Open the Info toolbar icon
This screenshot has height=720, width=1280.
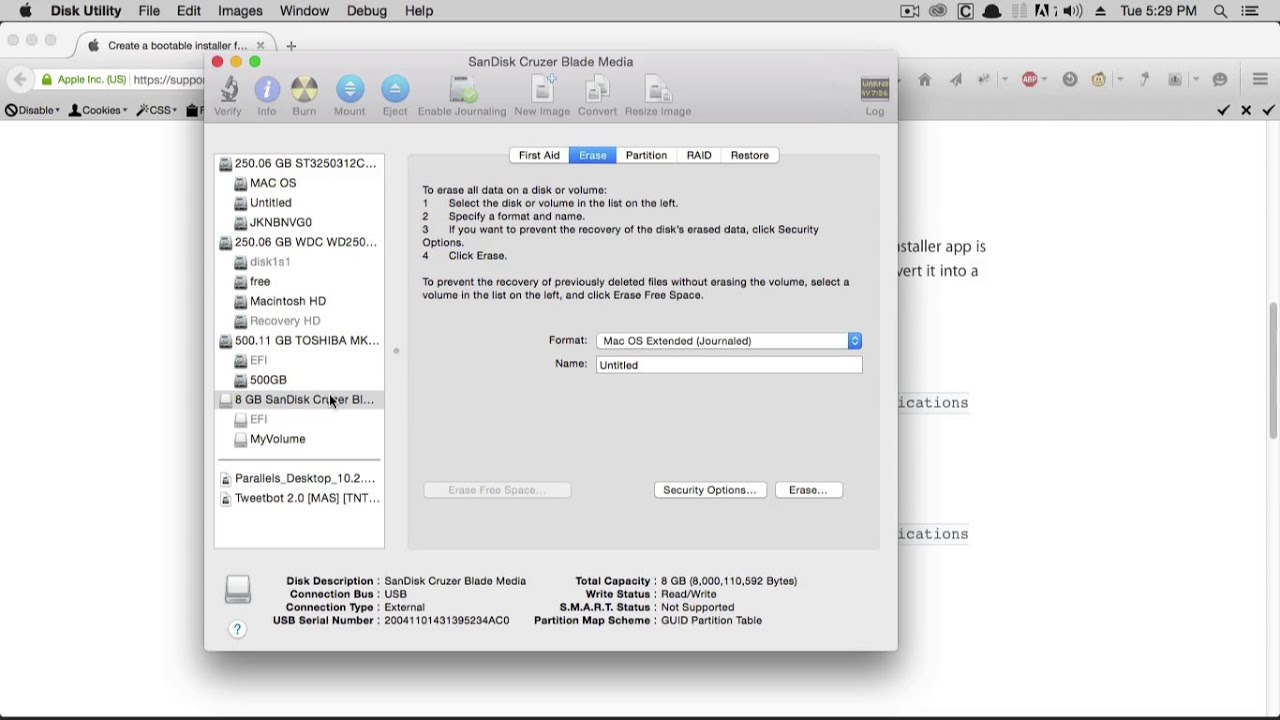tap(267, 89)
